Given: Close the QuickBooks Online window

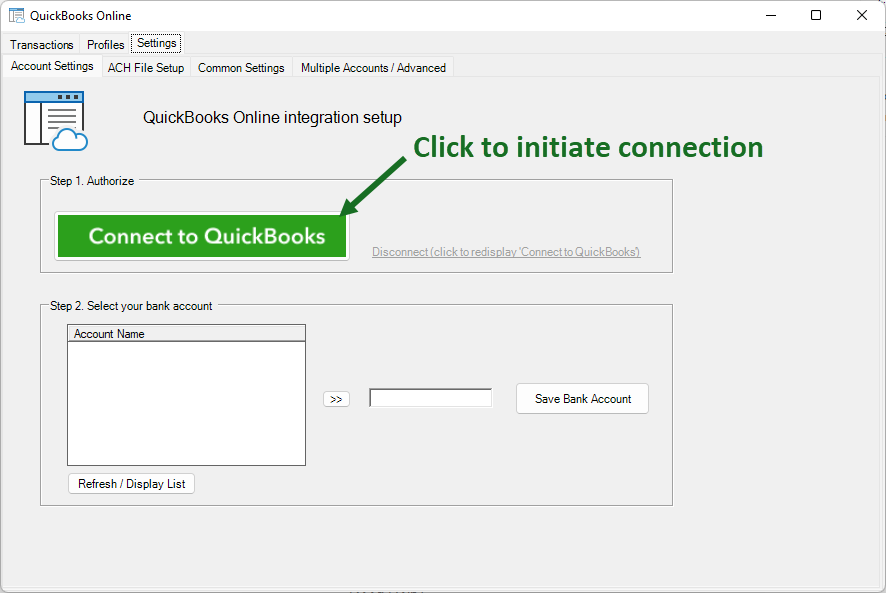Looking at the screenshot, I should click(x=862, y=15).
